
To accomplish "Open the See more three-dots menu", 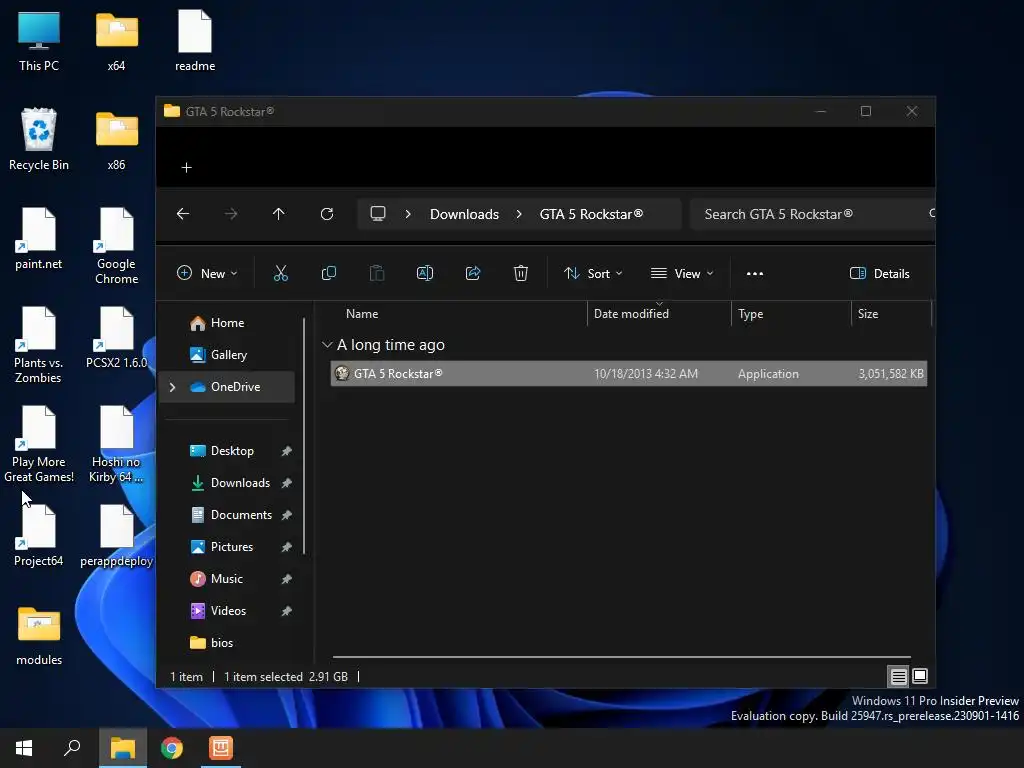I will [754, 274].
